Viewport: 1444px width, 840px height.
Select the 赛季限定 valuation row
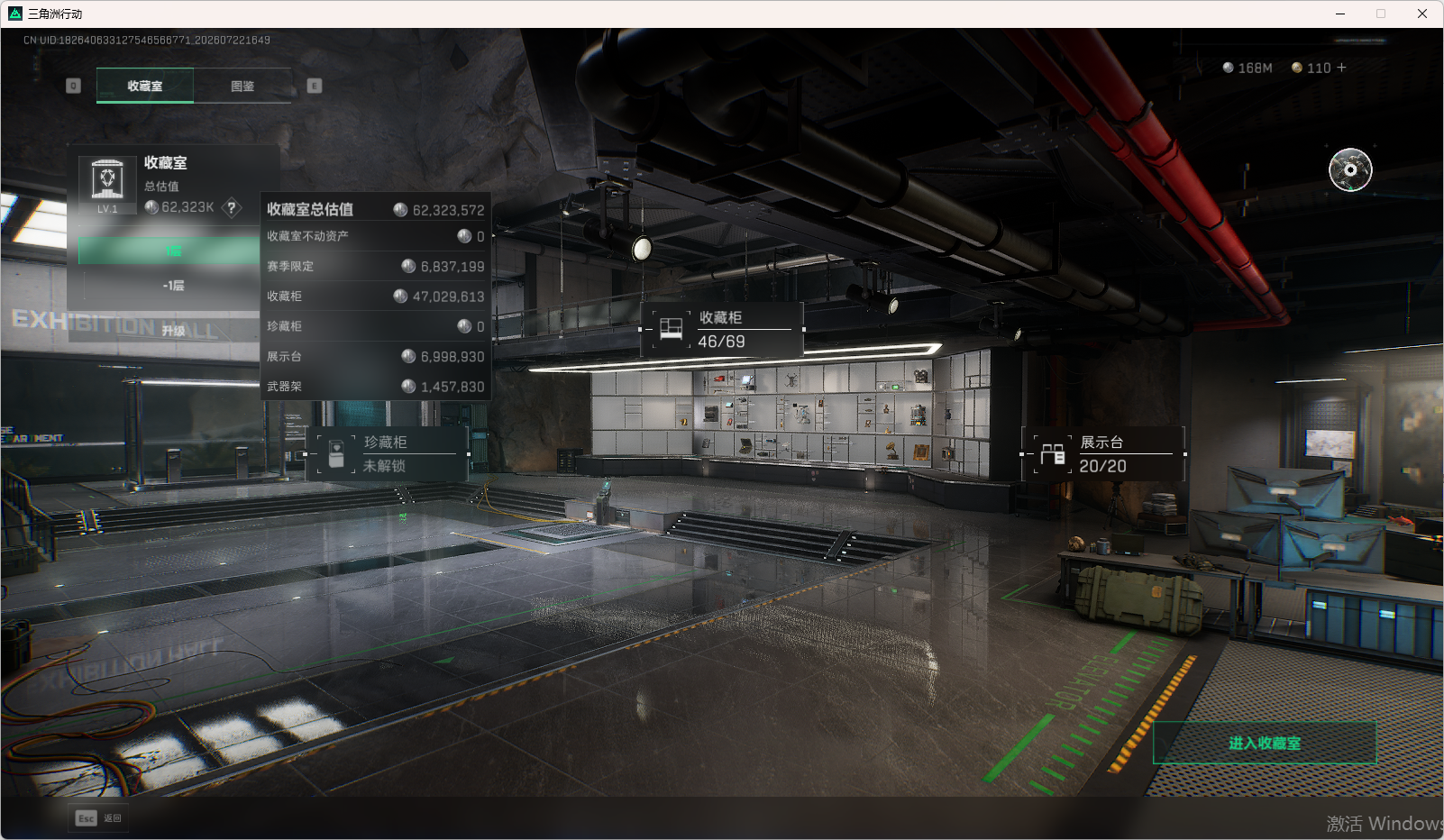376,266
